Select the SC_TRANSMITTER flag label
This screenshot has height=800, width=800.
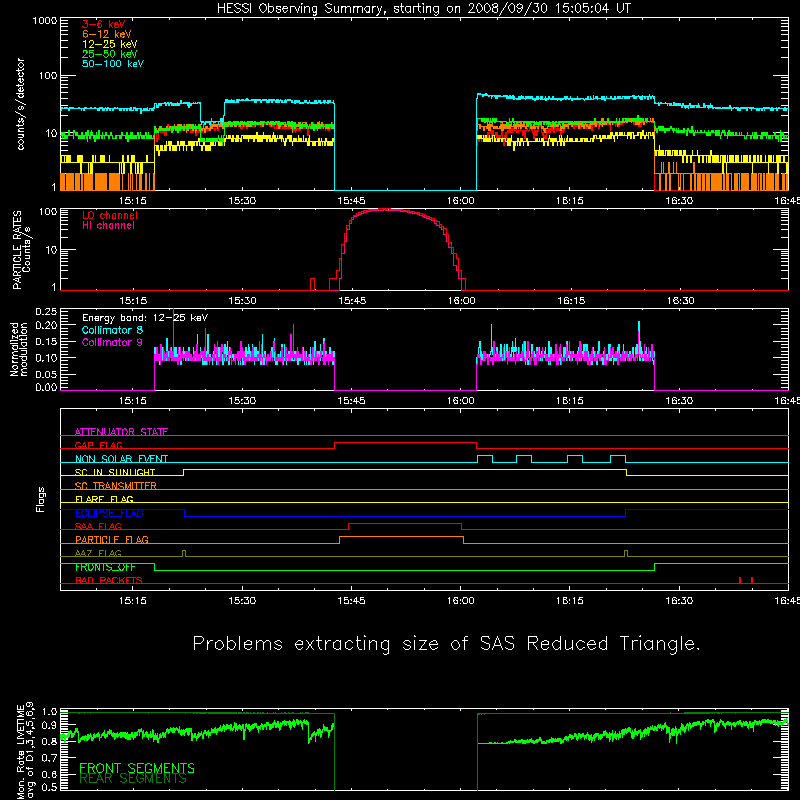coord(116,486)
